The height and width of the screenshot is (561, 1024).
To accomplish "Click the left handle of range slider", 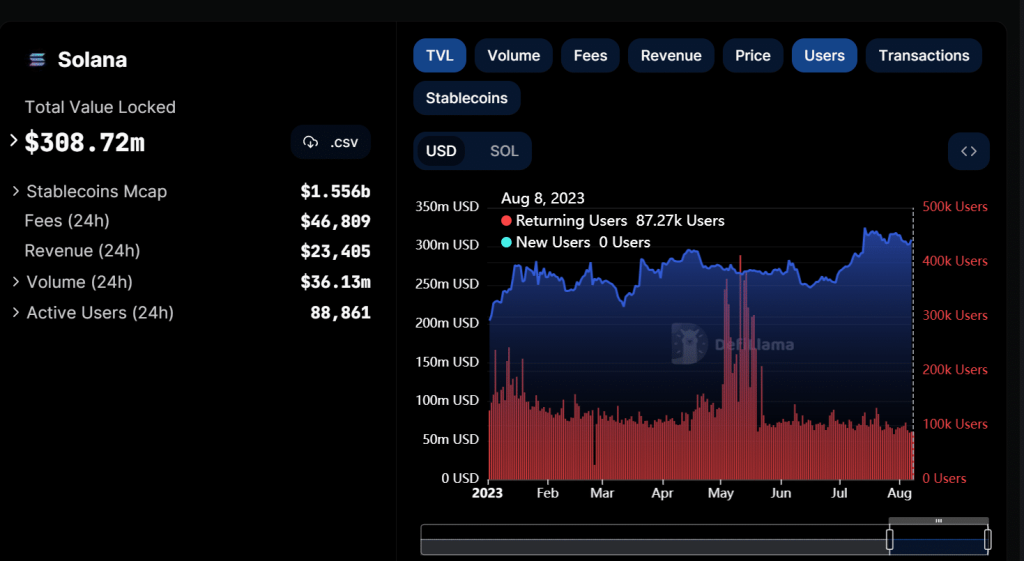I will pyautogui.click(x=889, y=540).
